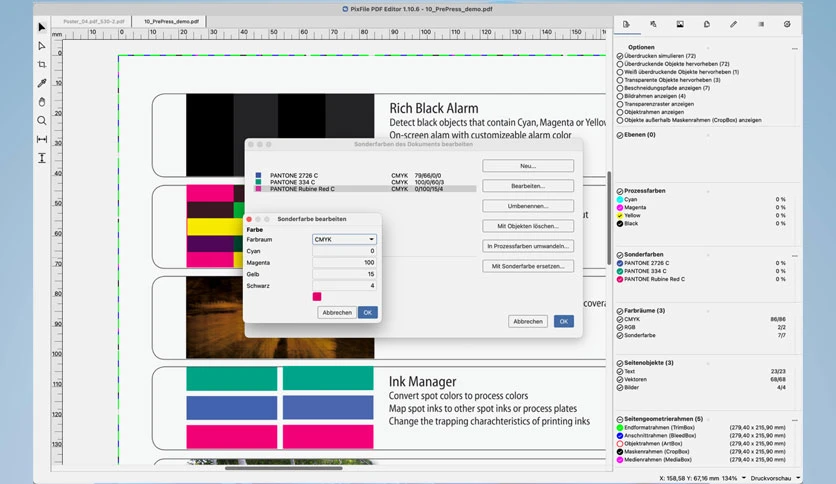836x484 pixels.
Task: Collapse the Sonderfarben section dash control
Action: coord(794,256)
